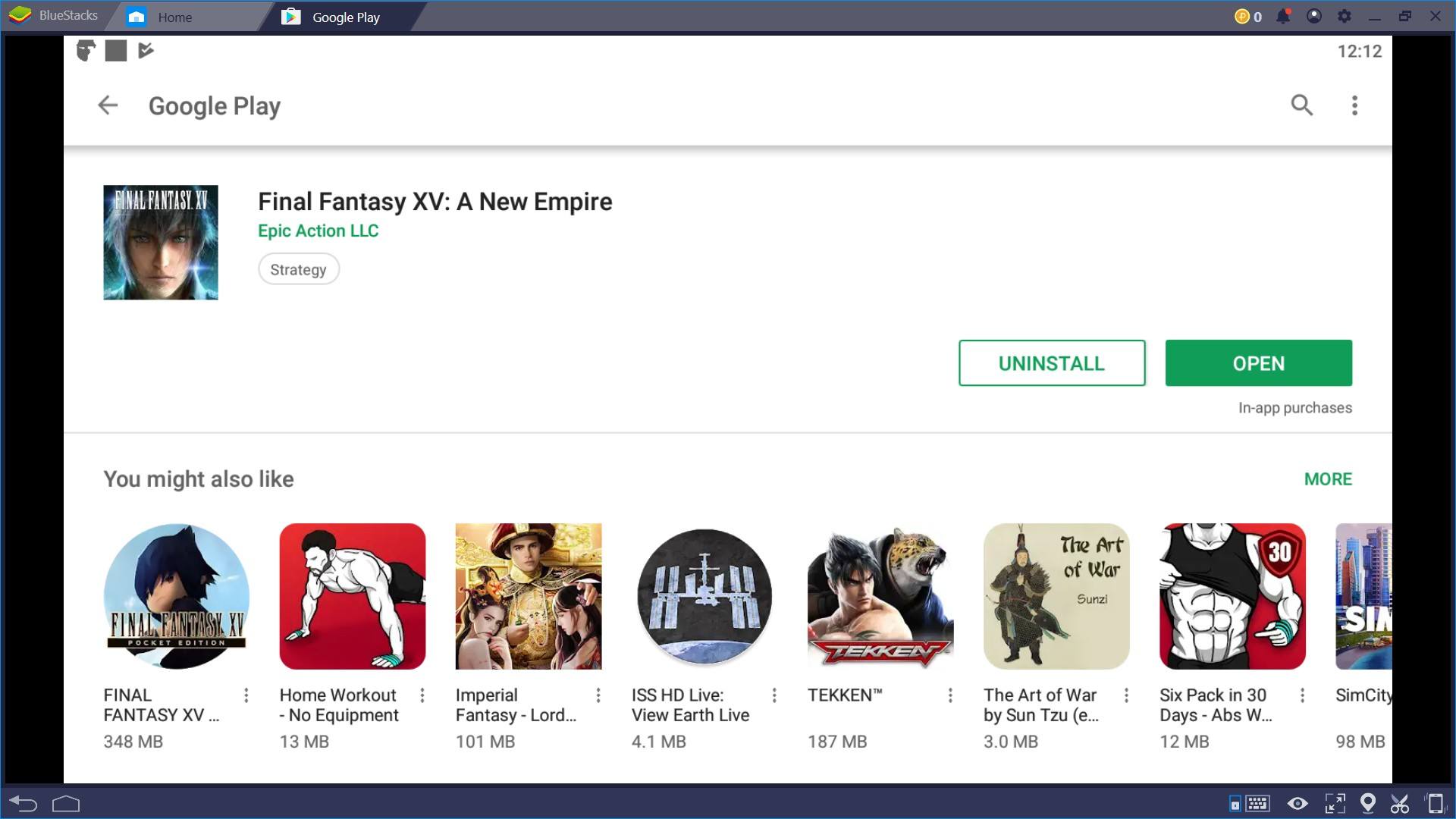Click the Play Store checkmark notification icon
This screenshot has width=1456, height=819.
[x=146, y=51]
